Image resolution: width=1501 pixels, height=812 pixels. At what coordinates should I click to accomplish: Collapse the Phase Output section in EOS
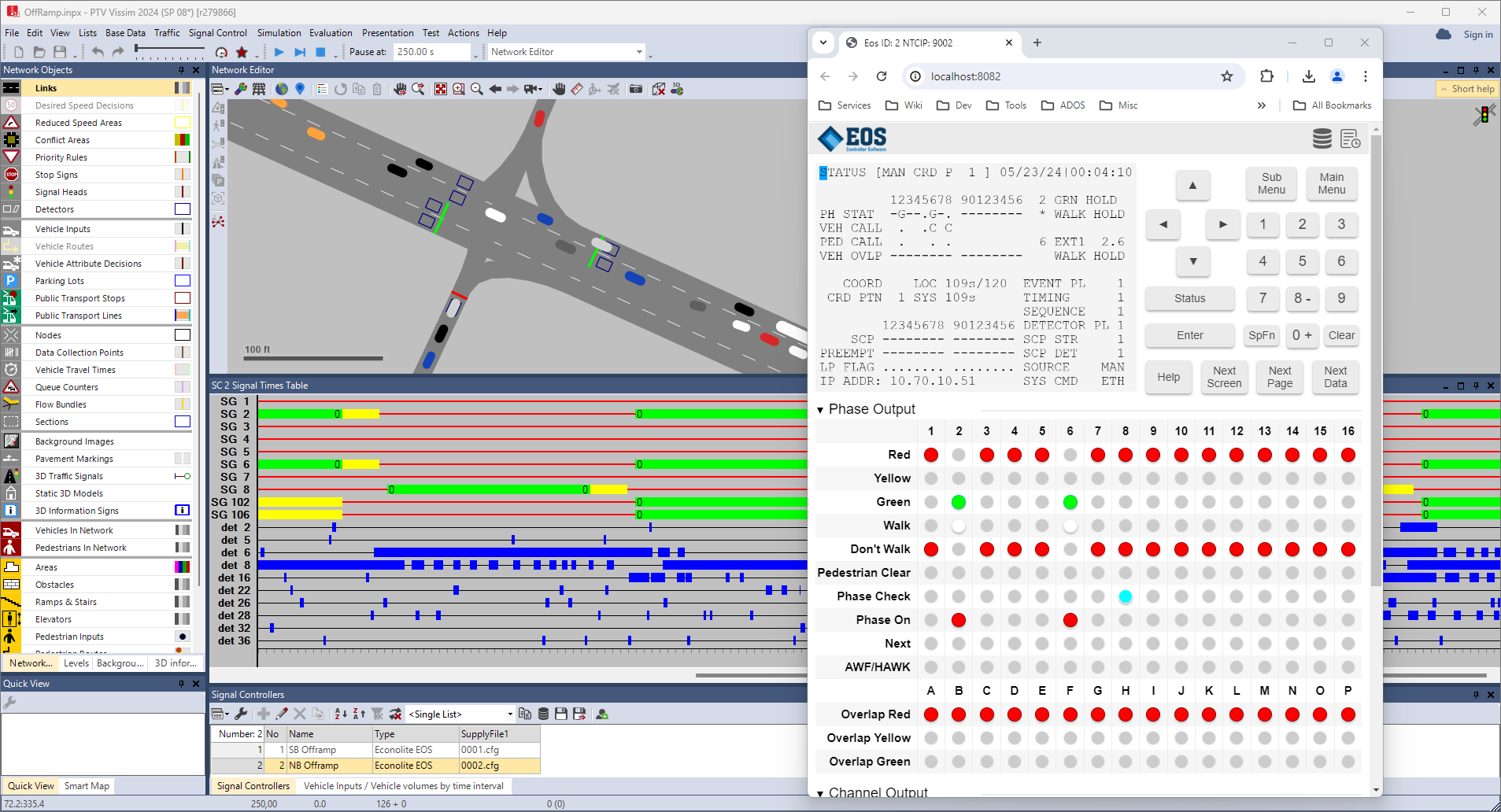click(x=820, y=410)
